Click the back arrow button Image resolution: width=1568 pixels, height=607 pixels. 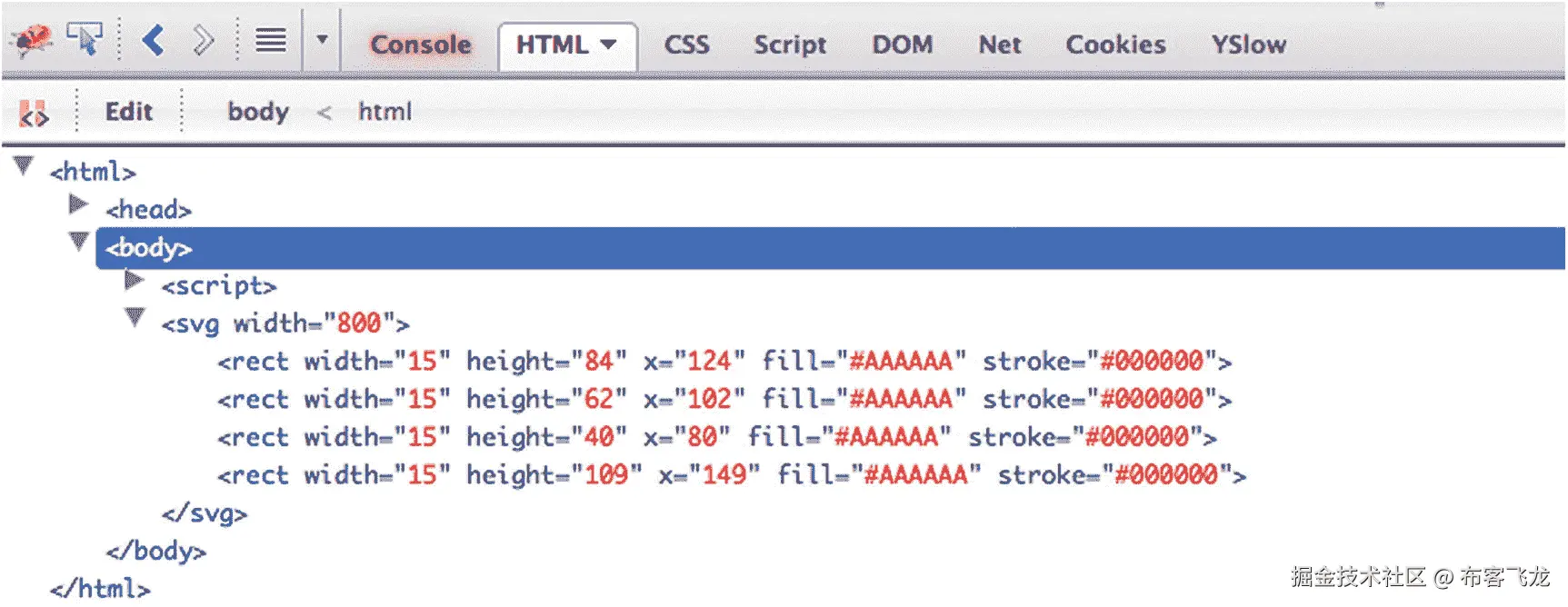153,40
